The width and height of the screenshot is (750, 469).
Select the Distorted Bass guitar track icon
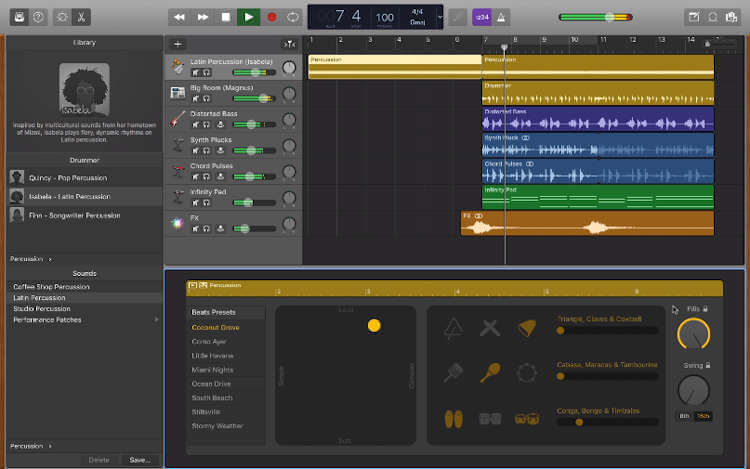[x=177, y=119]
